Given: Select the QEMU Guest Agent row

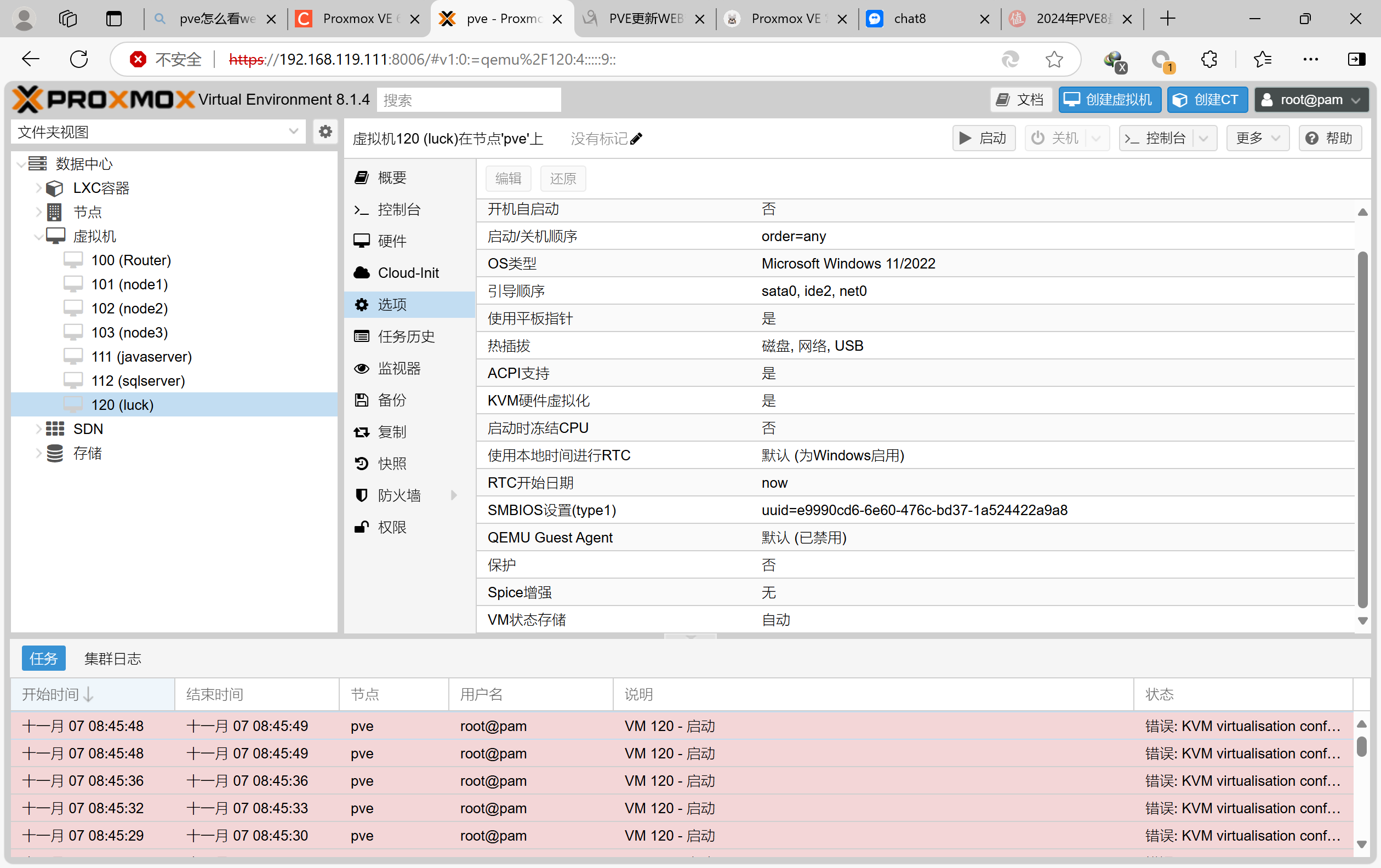Looking at the screenshot, I should (915, 537).
